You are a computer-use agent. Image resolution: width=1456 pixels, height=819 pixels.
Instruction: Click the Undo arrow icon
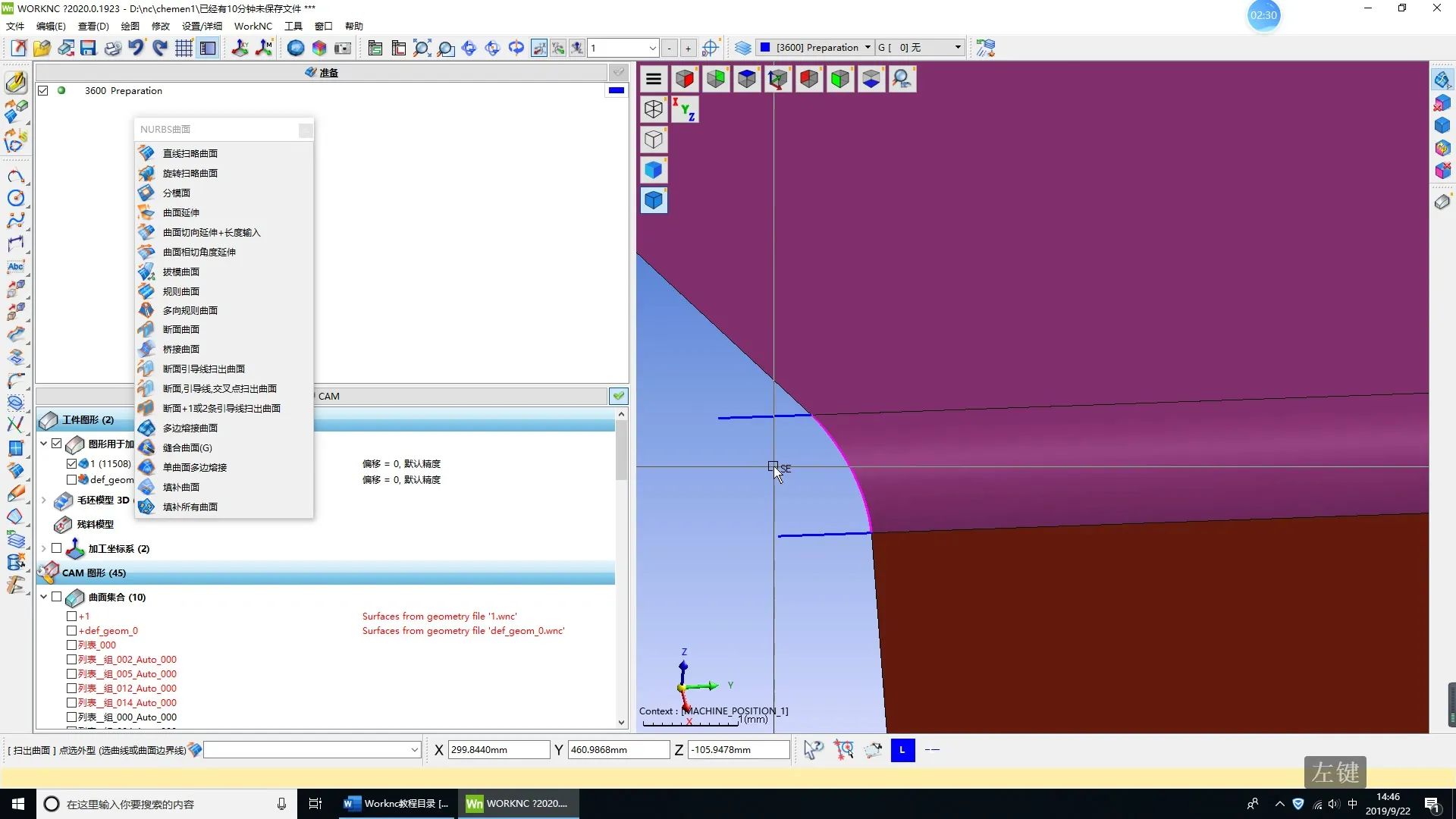tap(136, 49)
